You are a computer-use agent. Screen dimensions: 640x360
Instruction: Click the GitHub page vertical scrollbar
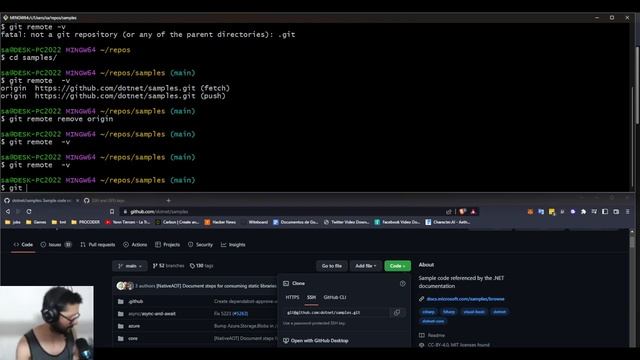tap(632, 242)
